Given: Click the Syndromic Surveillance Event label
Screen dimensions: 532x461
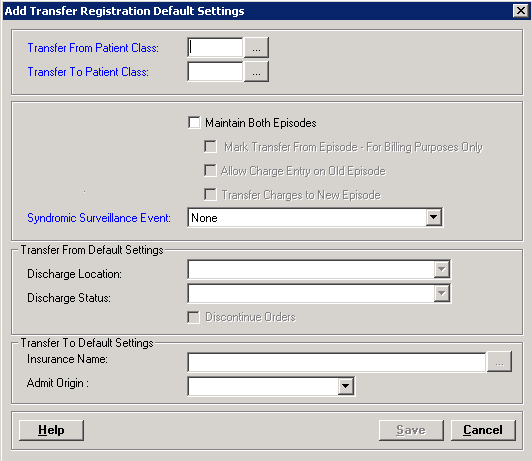Looking at the screenshot, I should click(99, 218).
